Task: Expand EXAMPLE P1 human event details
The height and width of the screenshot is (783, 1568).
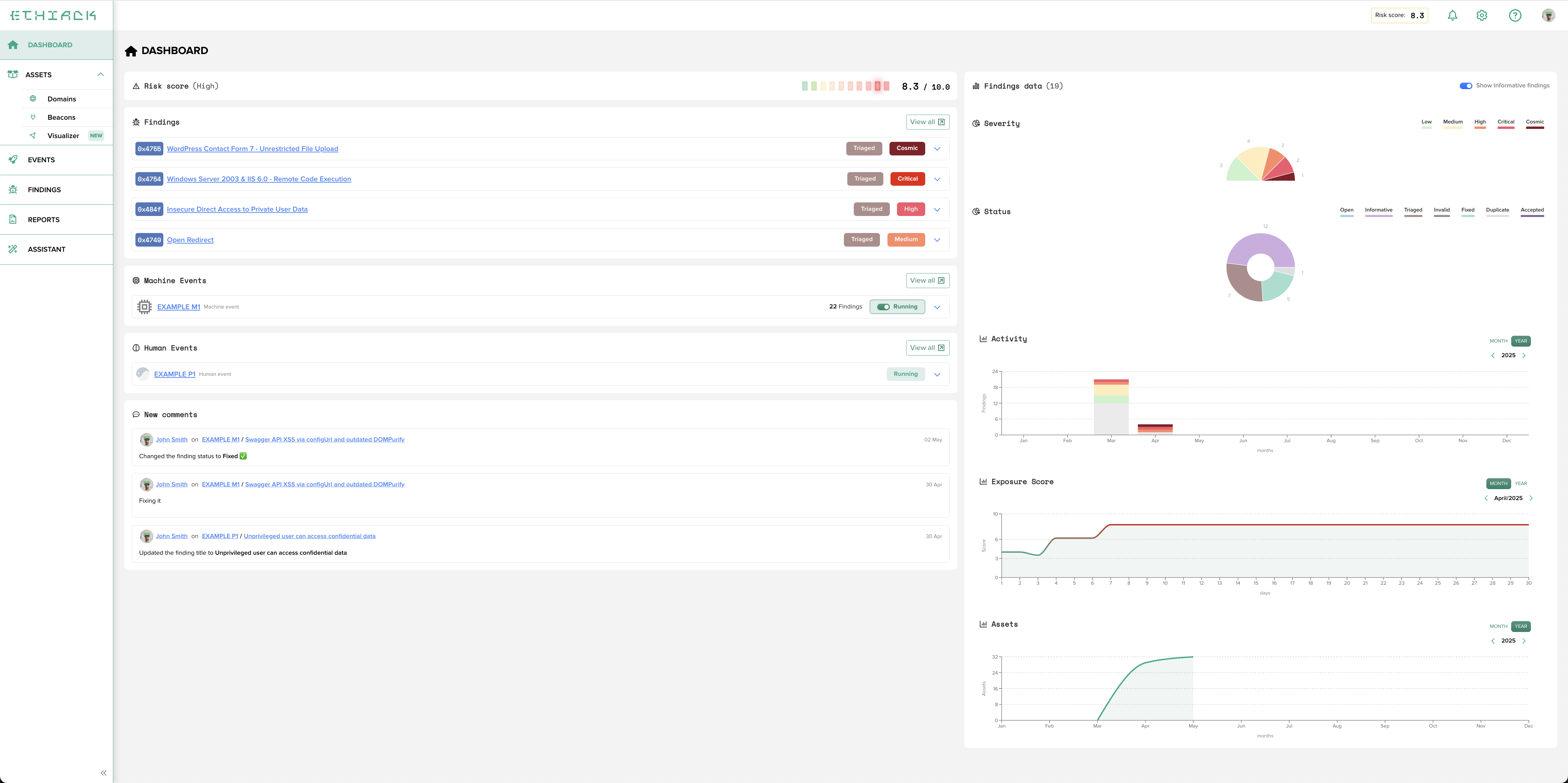Action: point(937,374)
